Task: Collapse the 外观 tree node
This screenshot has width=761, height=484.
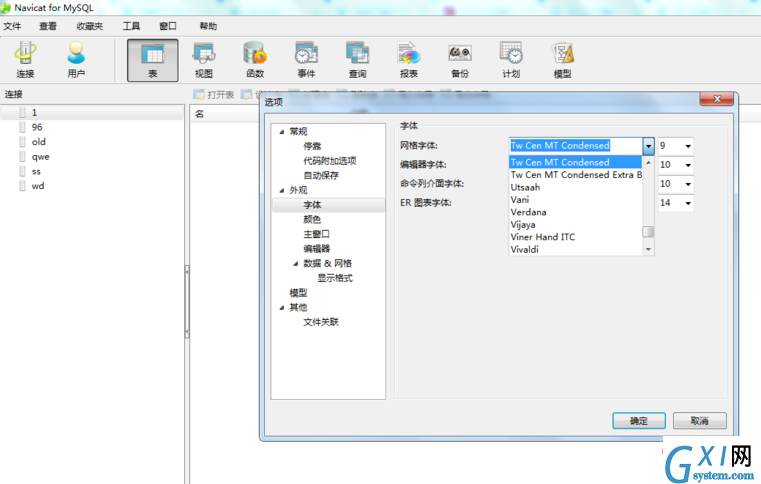Action: pyautogui.click(x=282, y=190)
